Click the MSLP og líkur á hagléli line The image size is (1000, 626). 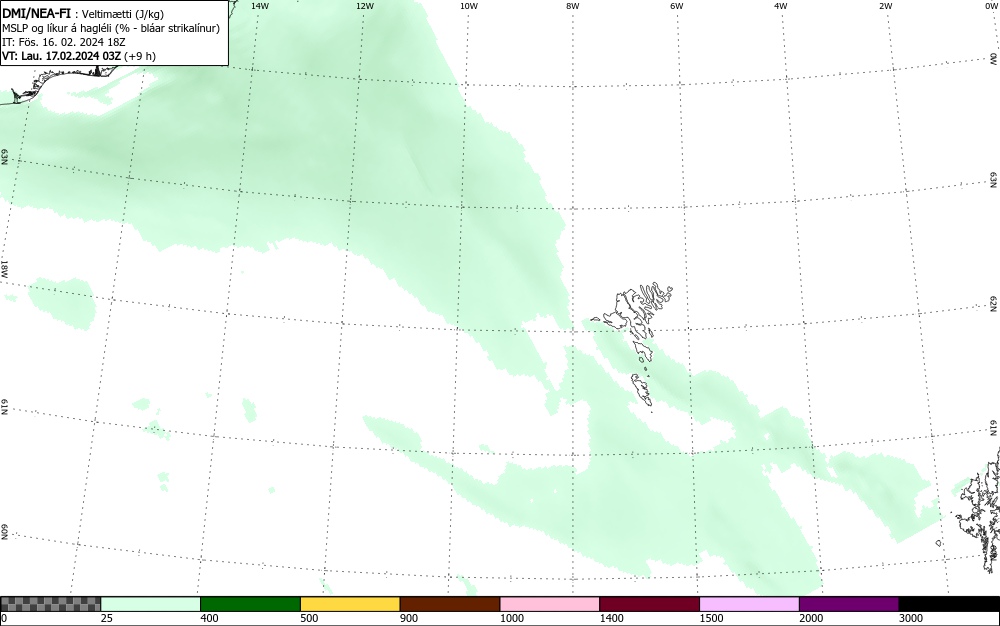point(111,28)
